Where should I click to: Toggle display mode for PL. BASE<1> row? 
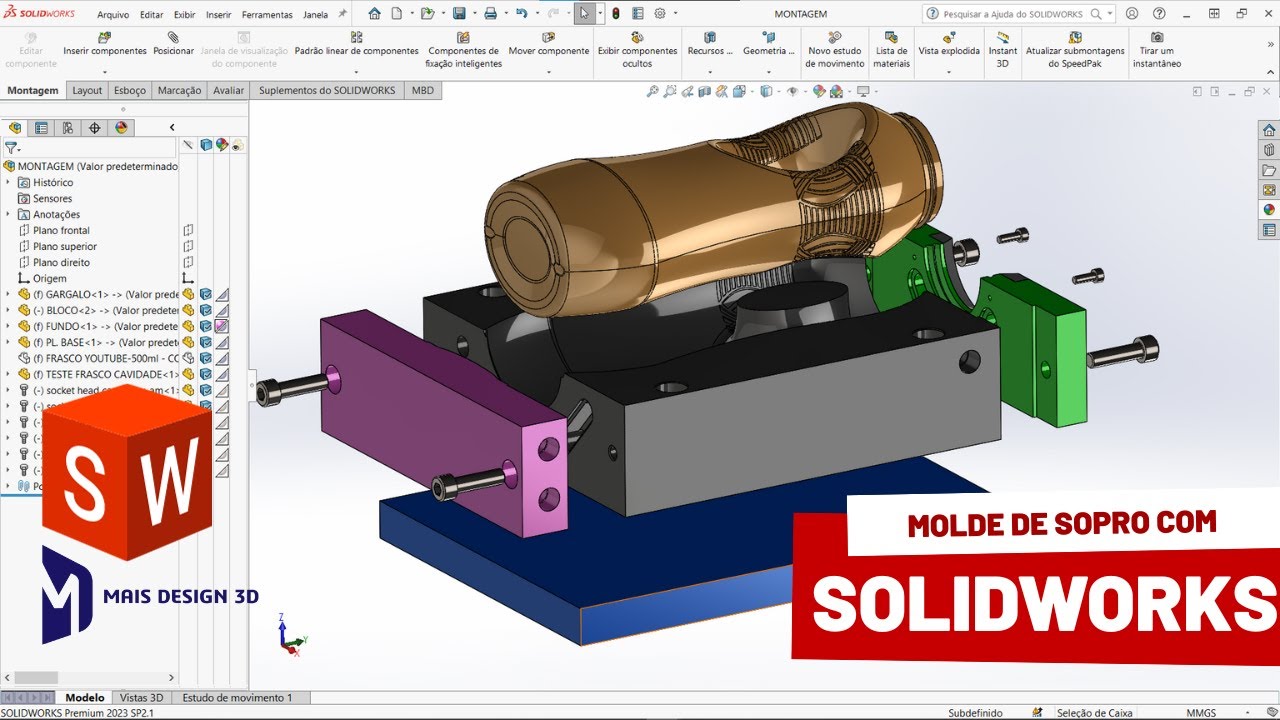pyautogui.click(x=205, y=342)
